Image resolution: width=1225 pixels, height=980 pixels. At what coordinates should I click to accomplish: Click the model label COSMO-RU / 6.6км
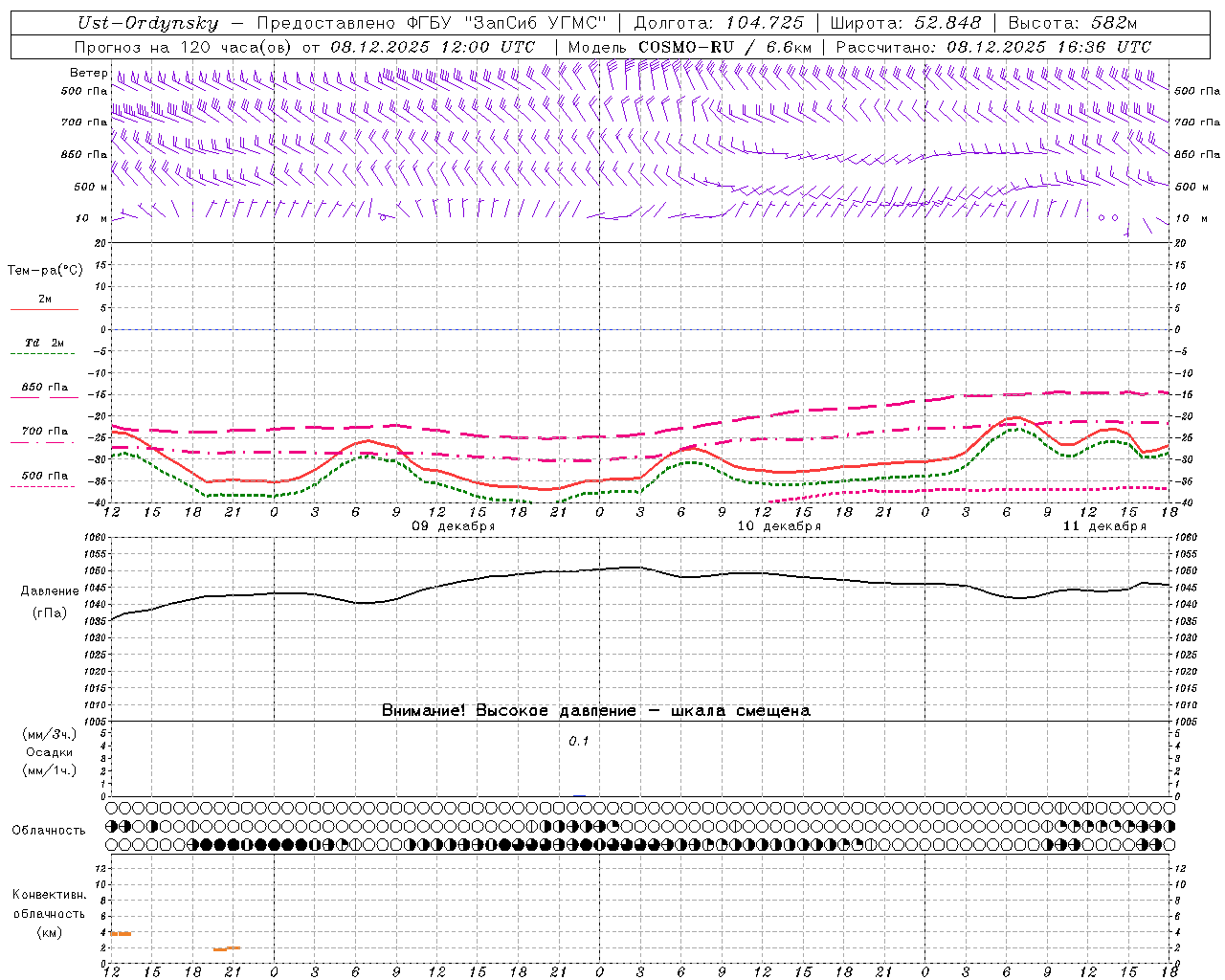724,47
